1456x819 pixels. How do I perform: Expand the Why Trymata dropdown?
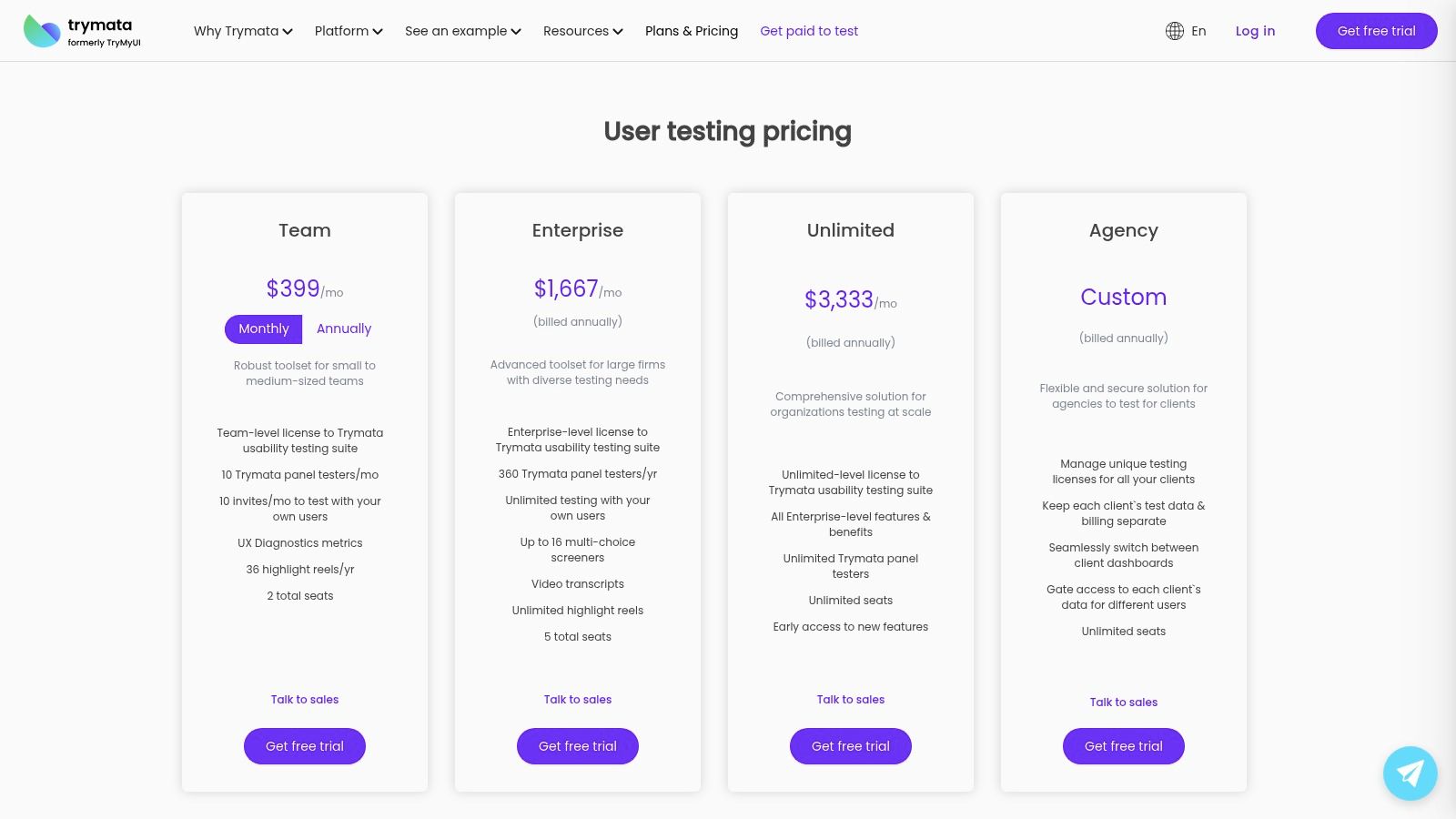[x=242, y=31]
